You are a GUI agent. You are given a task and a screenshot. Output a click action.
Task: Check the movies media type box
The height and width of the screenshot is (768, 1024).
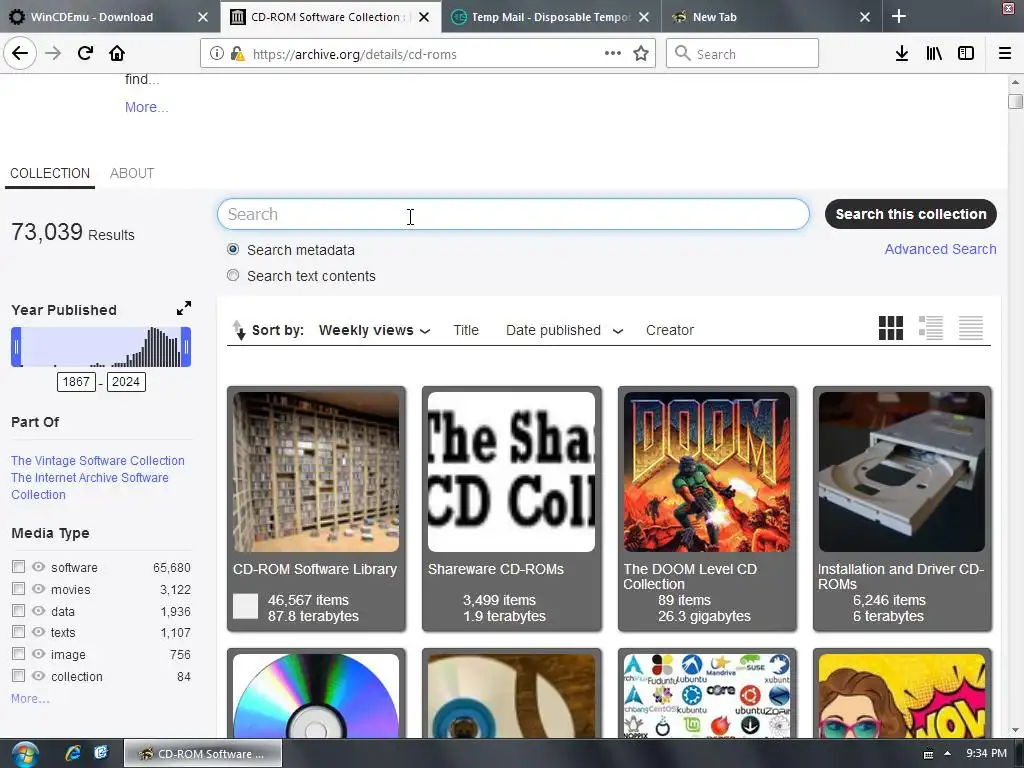18,589
